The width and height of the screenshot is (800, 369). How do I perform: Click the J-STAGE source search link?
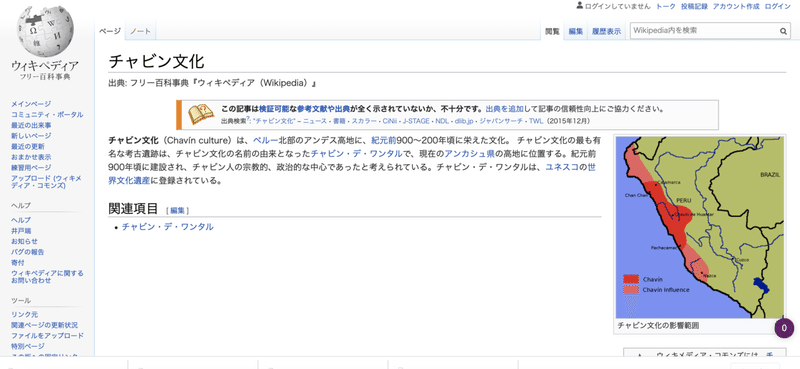pos(416,121)
